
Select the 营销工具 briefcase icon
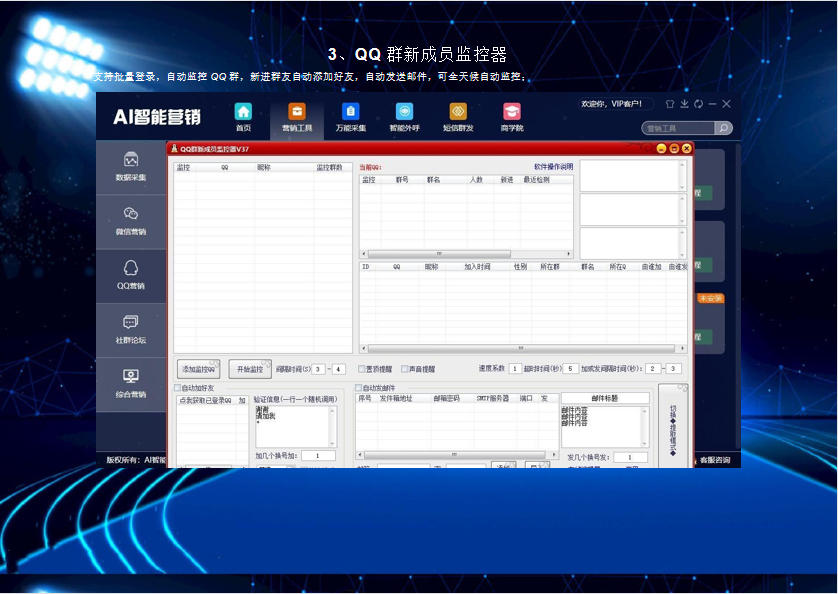[x=297, y=112]
